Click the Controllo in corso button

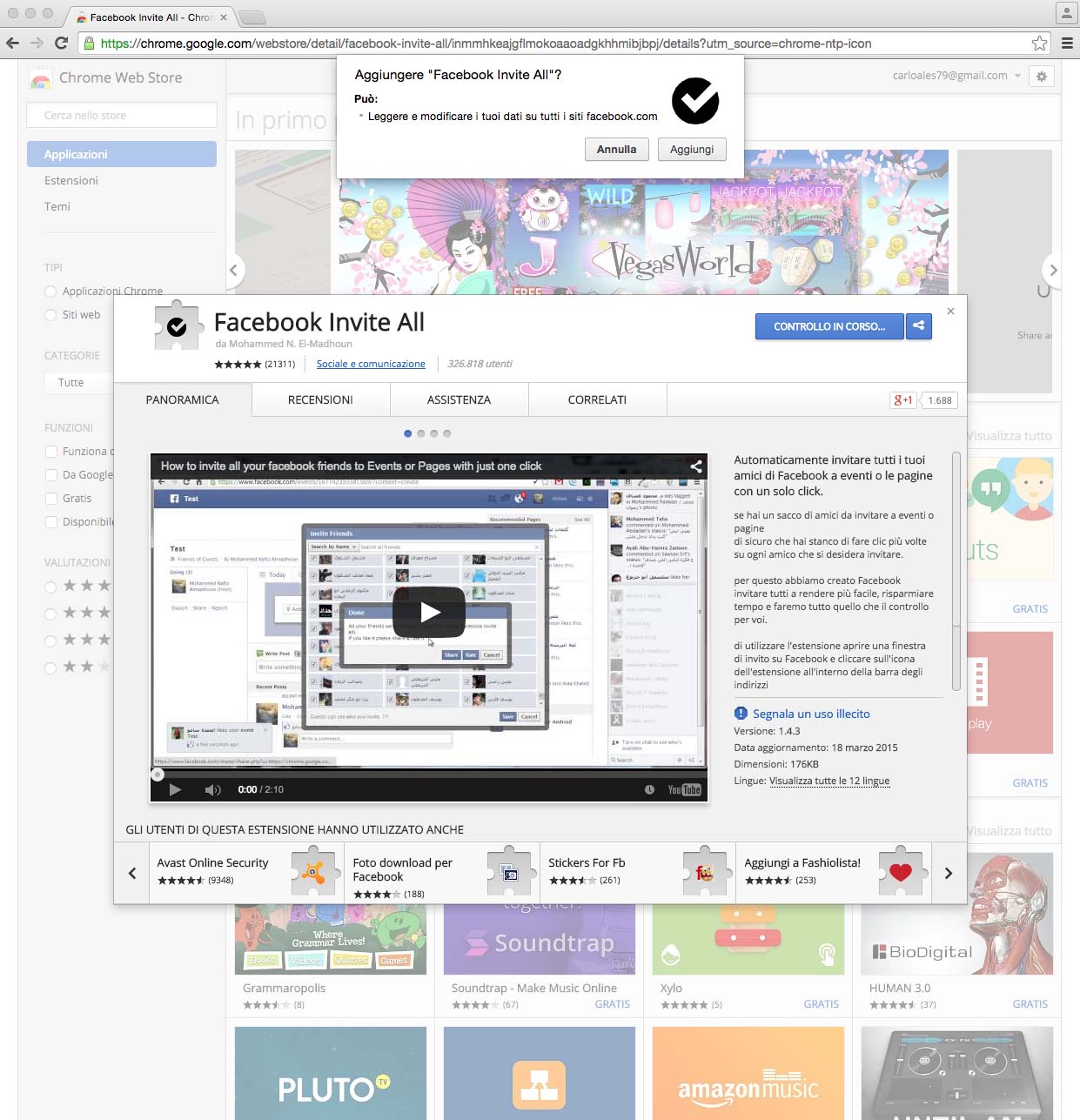click(x=830, y=326)
